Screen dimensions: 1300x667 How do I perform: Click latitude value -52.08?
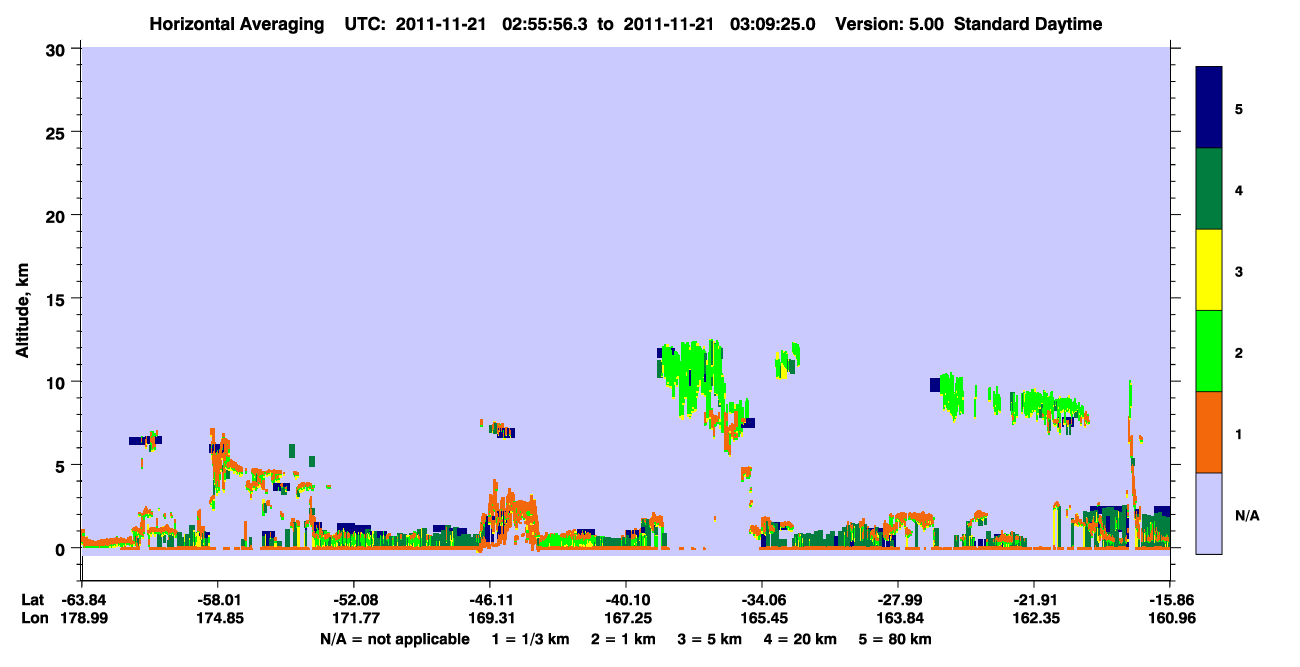pos(354,600)
